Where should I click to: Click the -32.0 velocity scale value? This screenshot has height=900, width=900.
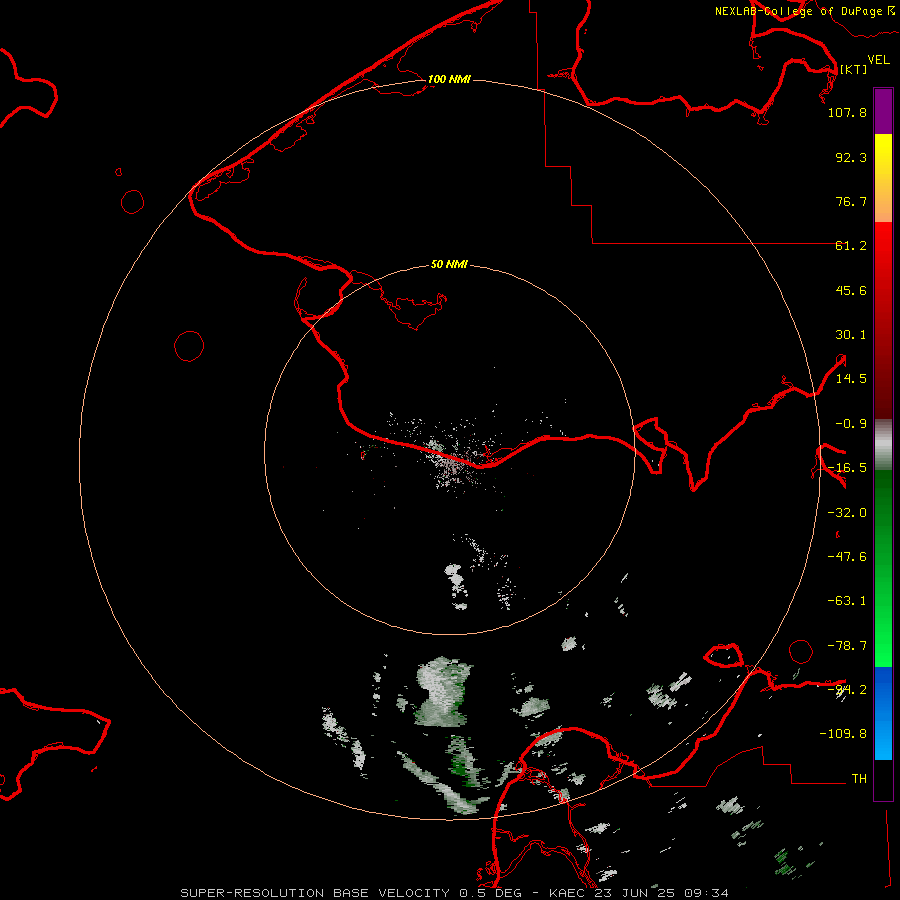[x=847, y=513]
